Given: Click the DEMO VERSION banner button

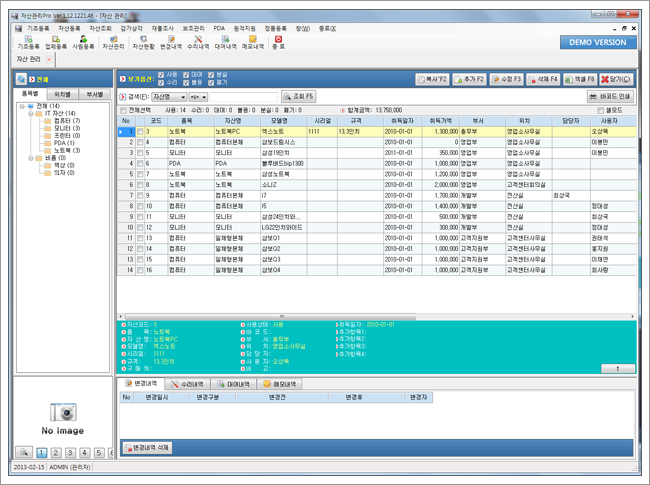Looking at the screenshot, I should (x=598, y=42).
